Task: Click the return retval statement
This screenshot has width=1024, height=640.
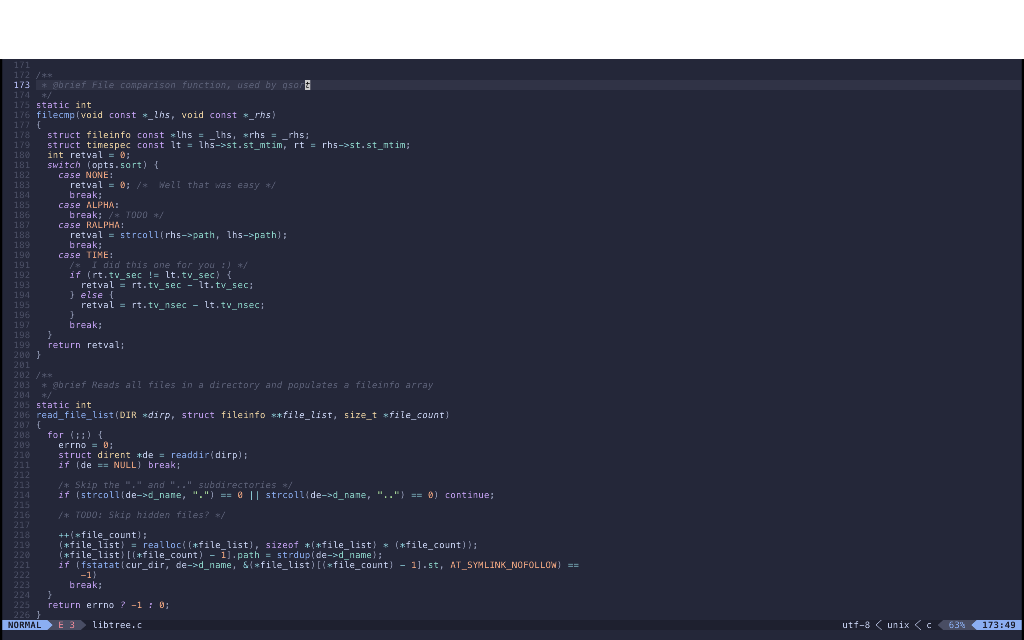Action: 85,345
